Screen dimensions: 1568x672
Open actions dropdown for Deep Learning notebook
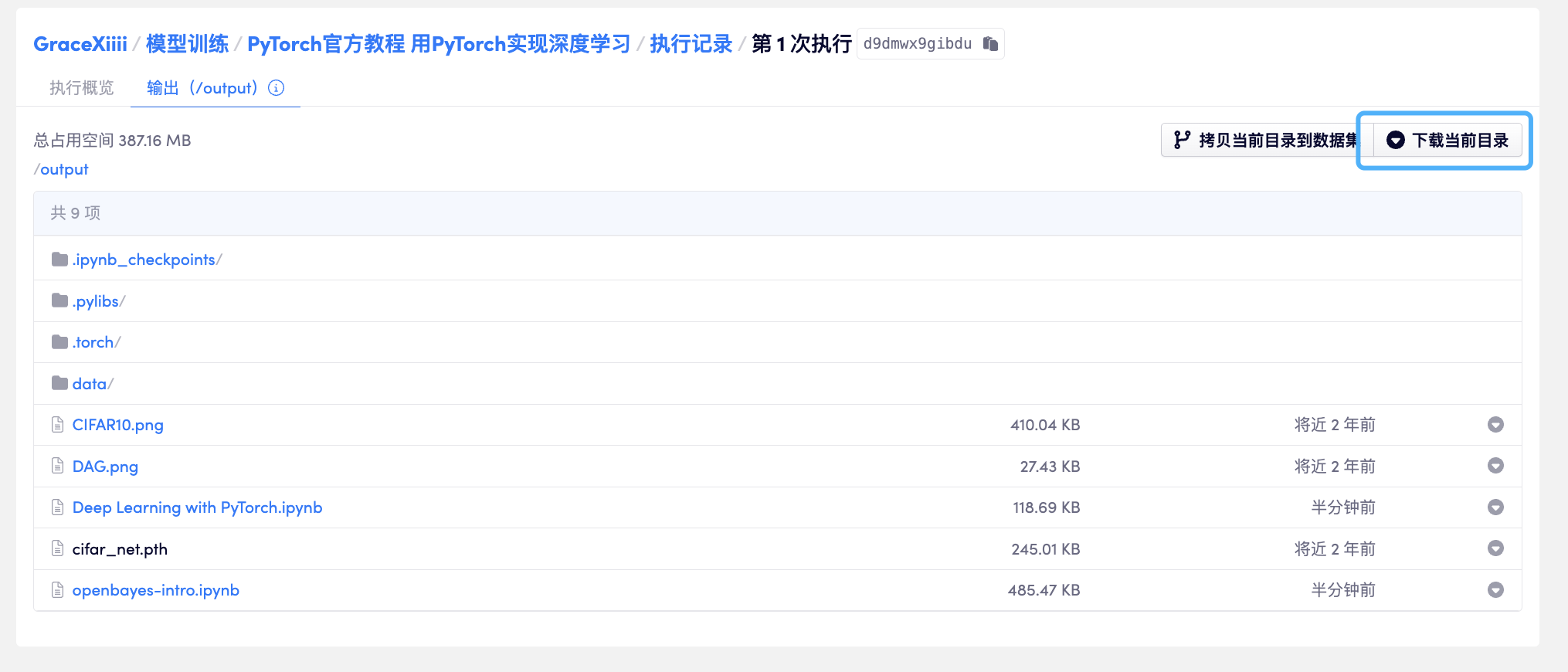[1495, 507]
